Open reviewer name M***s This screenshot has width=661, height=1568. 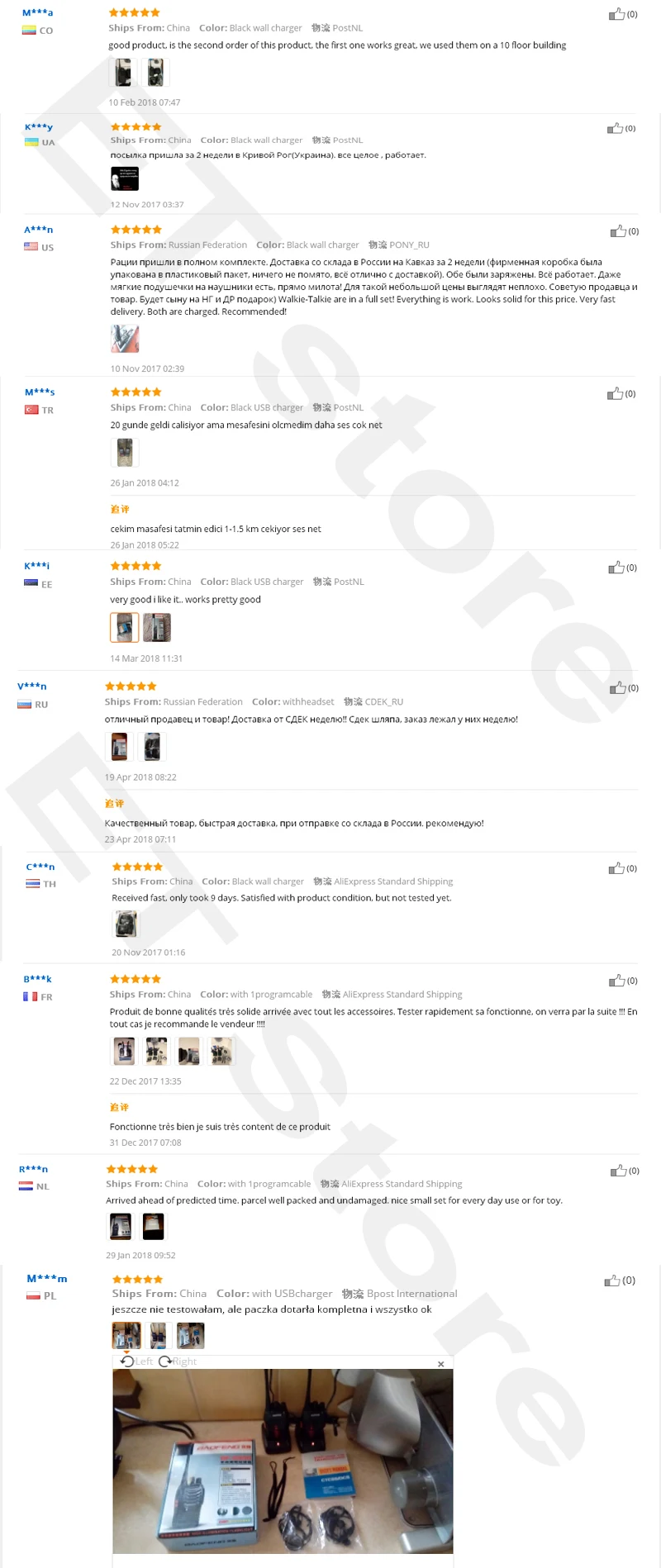(x=40, y=392)
